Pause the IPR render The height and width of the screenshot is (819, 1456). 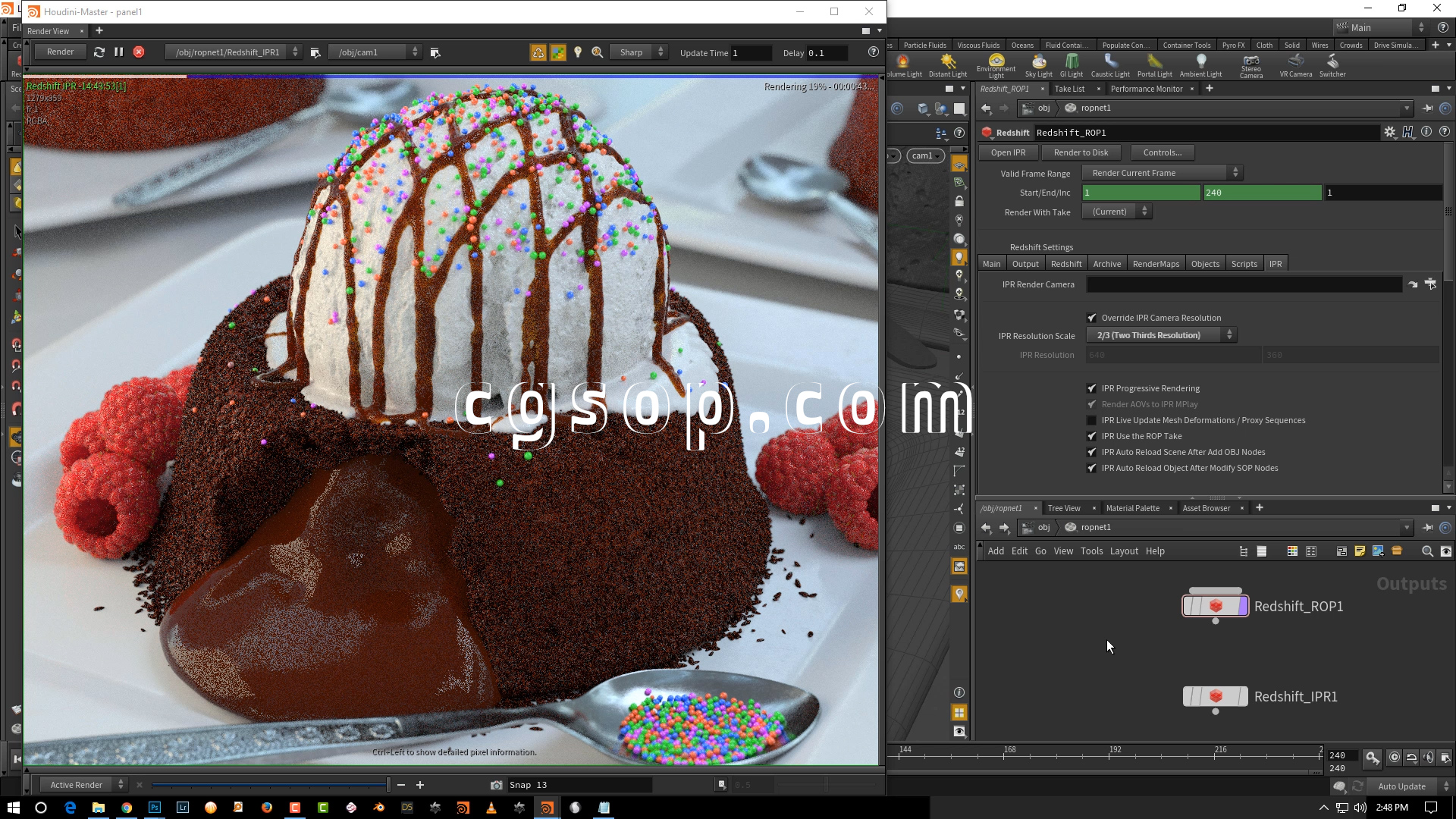pos(118,52)
